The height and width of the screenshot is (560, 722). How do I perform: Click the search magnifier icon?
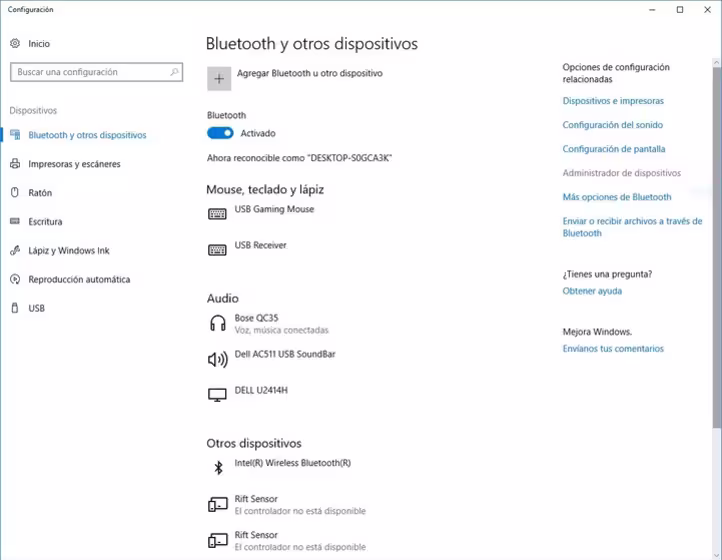(x=174, y=72)
